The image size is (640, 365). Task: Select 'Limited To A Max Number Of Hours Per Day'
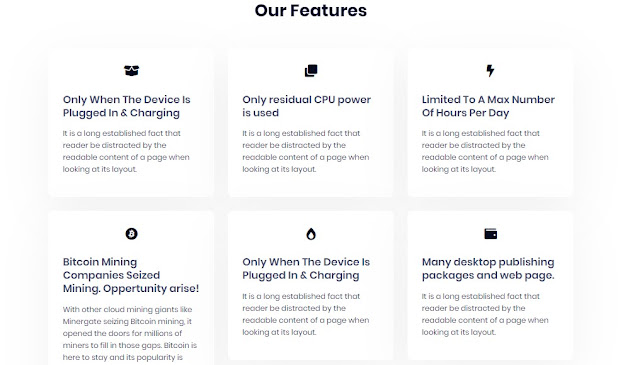[x=488, y=106]
